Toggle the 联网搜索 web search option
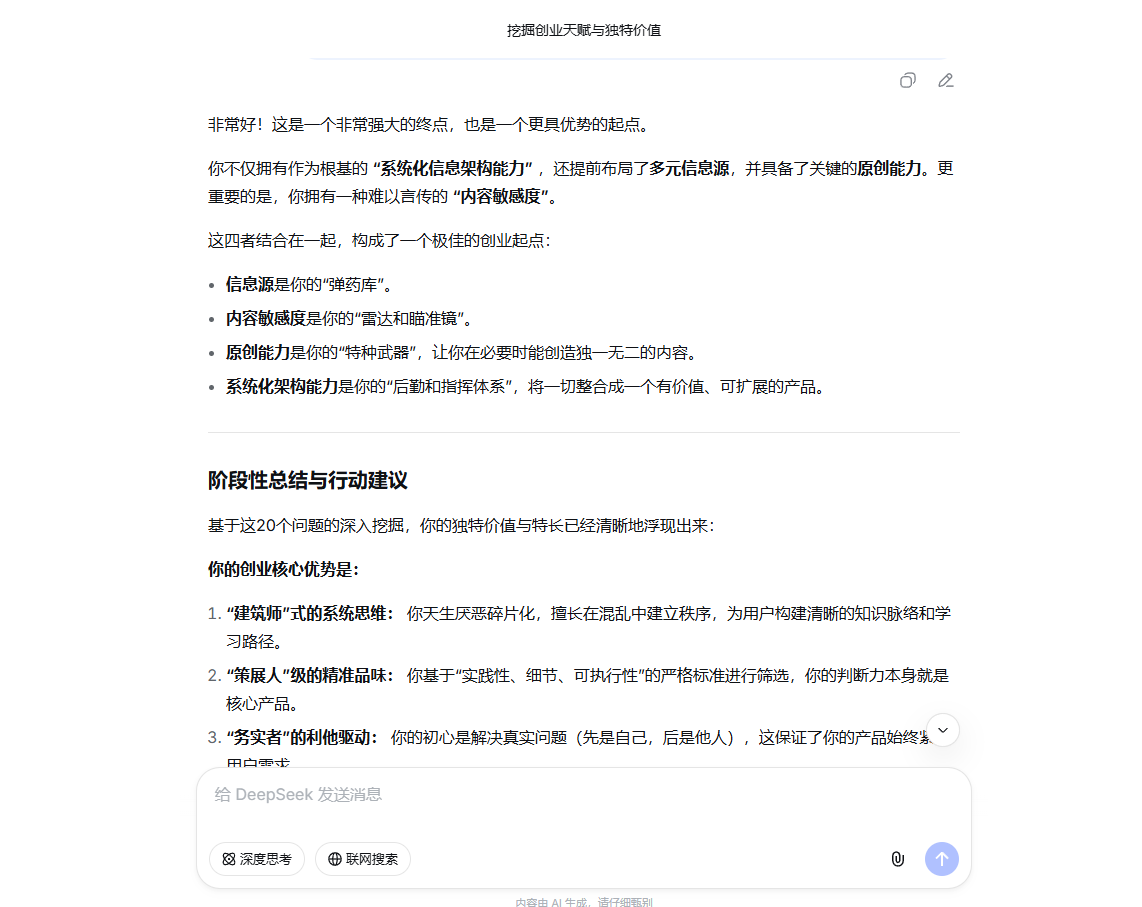This screenshot has width=1142, height=907. 363,859
